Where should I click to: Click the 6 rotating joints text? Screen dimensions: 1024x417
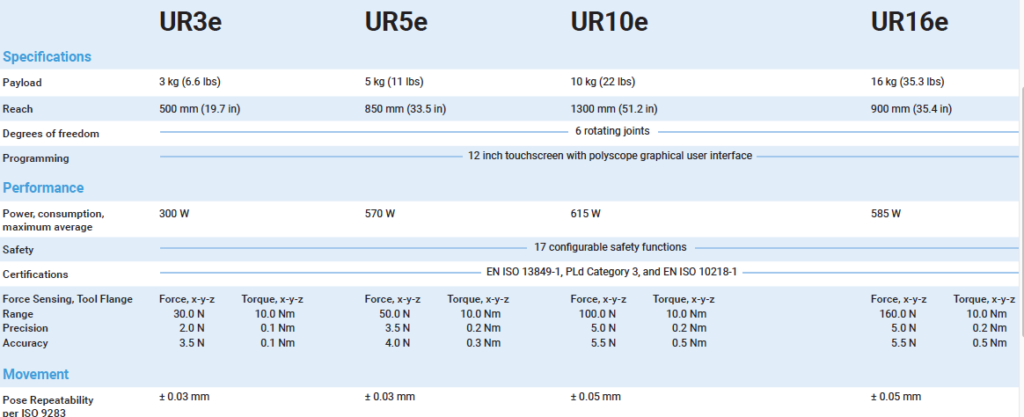point(612,131)
